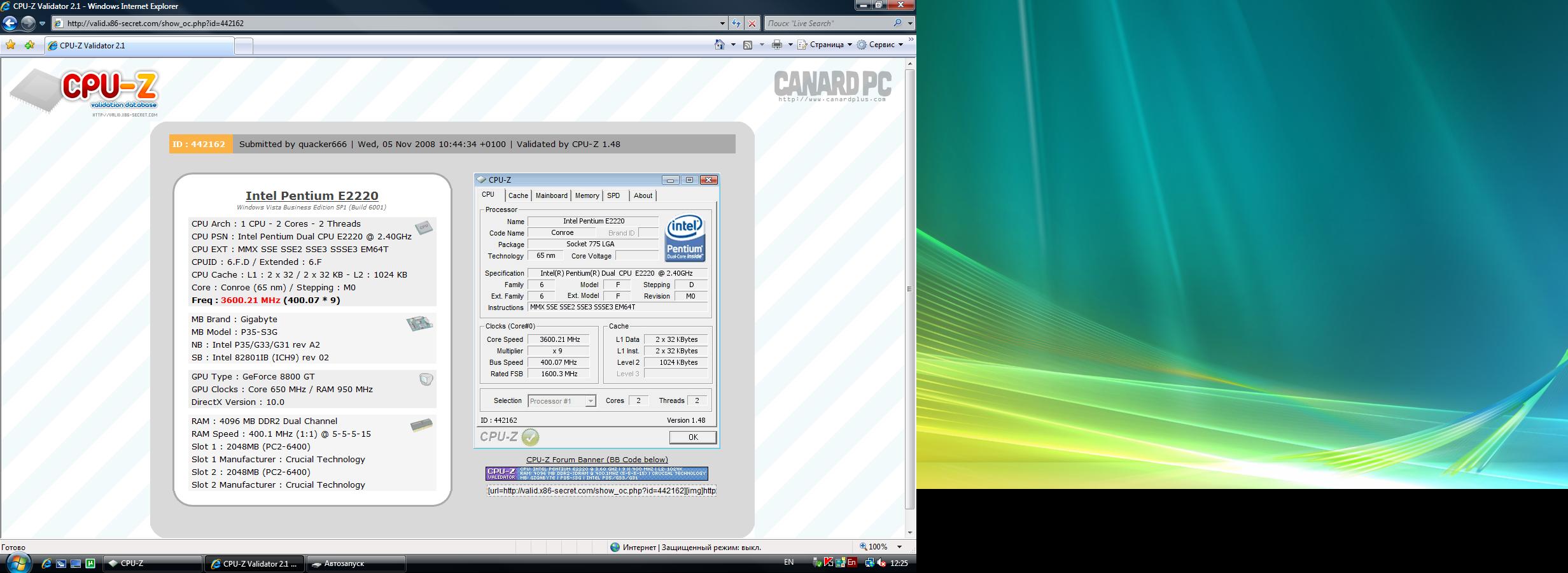Click the Add to Favorites icon
The width and height of the screenshot is (1568, 573).
tap(30, 45)
